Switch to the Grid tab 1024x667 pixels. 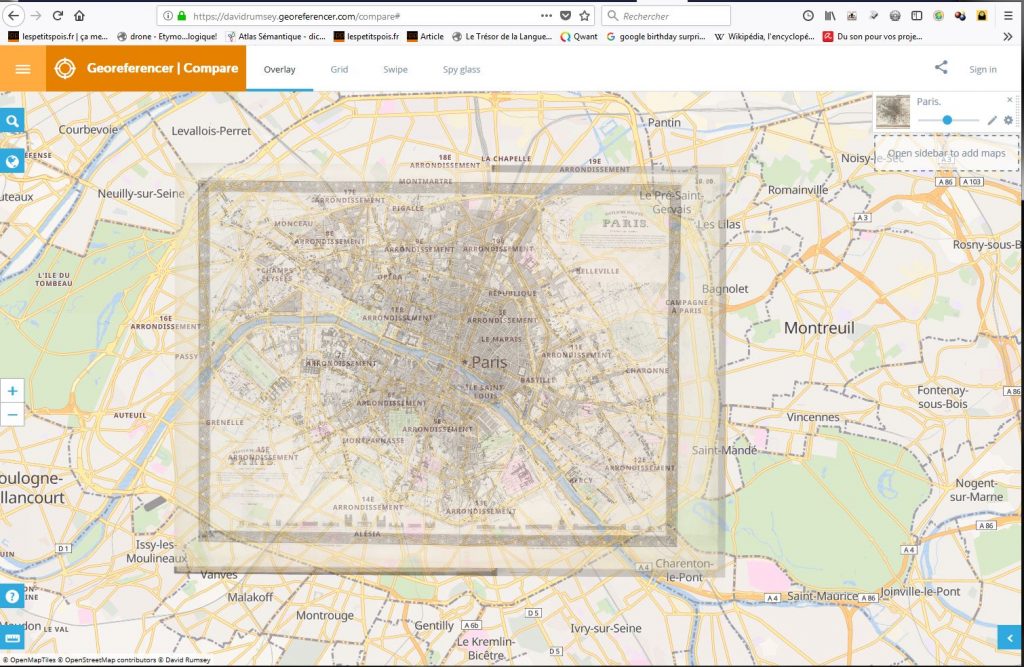click(339, 69)
